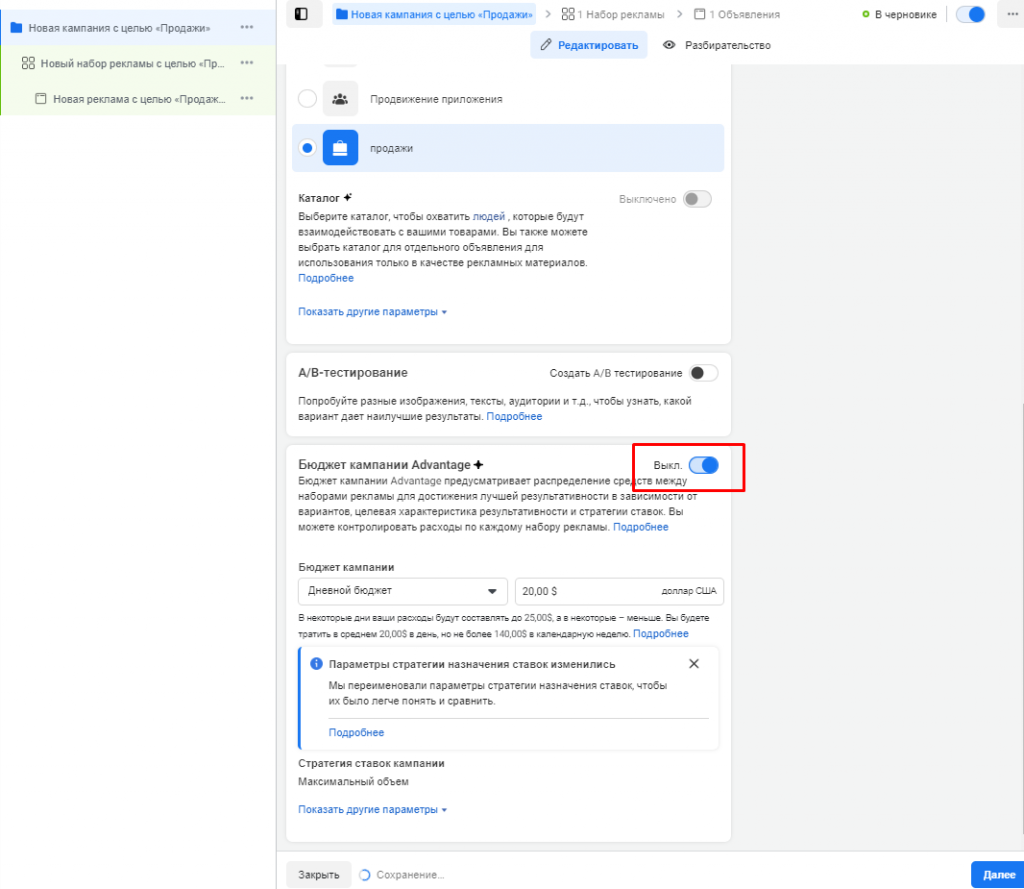Enable the A/B testing switch
Screen dimensions: 1024x889
pos(703,373)
